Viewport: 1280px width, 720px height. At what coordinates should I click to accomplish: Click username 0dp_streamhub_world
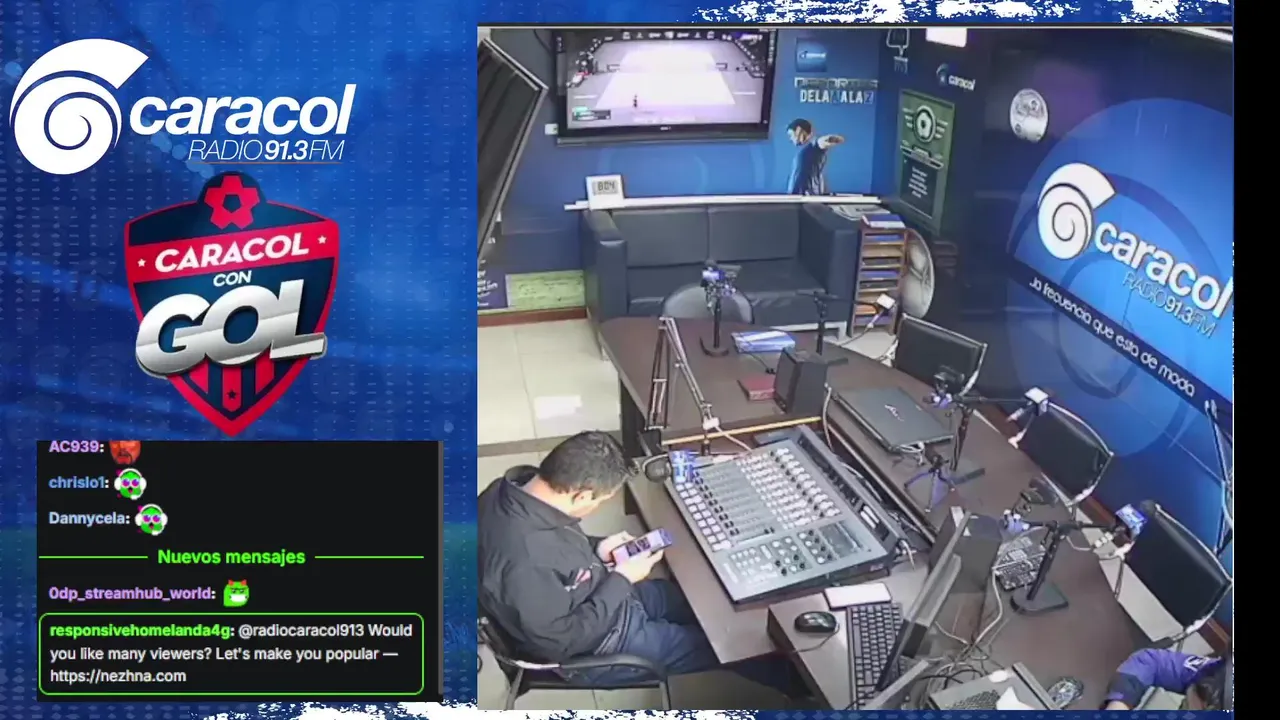(130, 594)
